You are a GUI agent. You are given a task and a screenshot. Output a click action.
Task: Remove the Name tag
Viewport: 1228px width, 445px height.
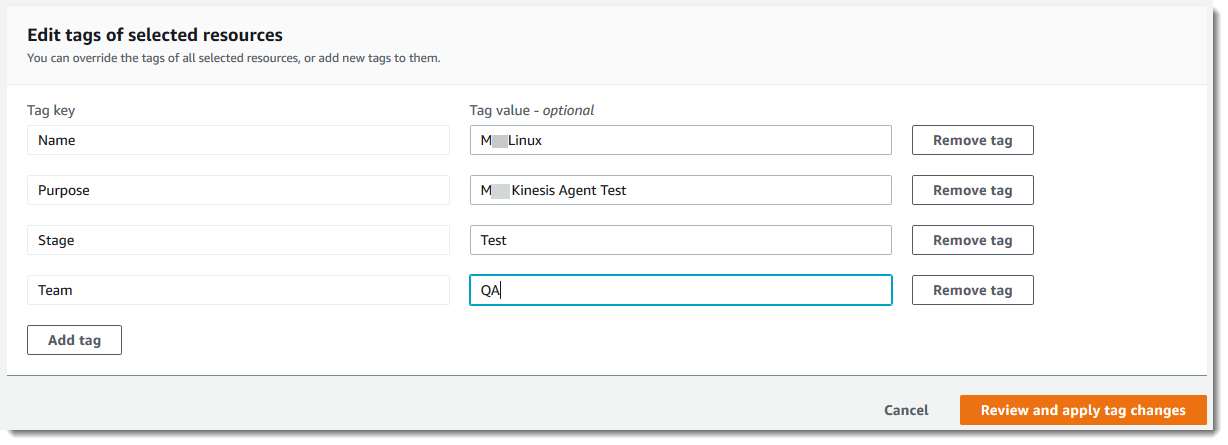coord(972,140)
